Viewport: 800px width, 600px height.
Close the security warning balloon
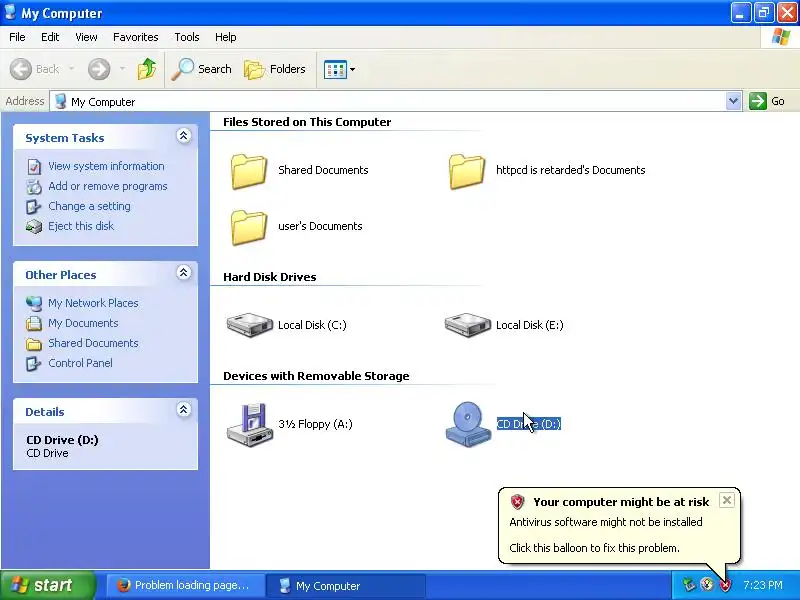coord(727,500)
